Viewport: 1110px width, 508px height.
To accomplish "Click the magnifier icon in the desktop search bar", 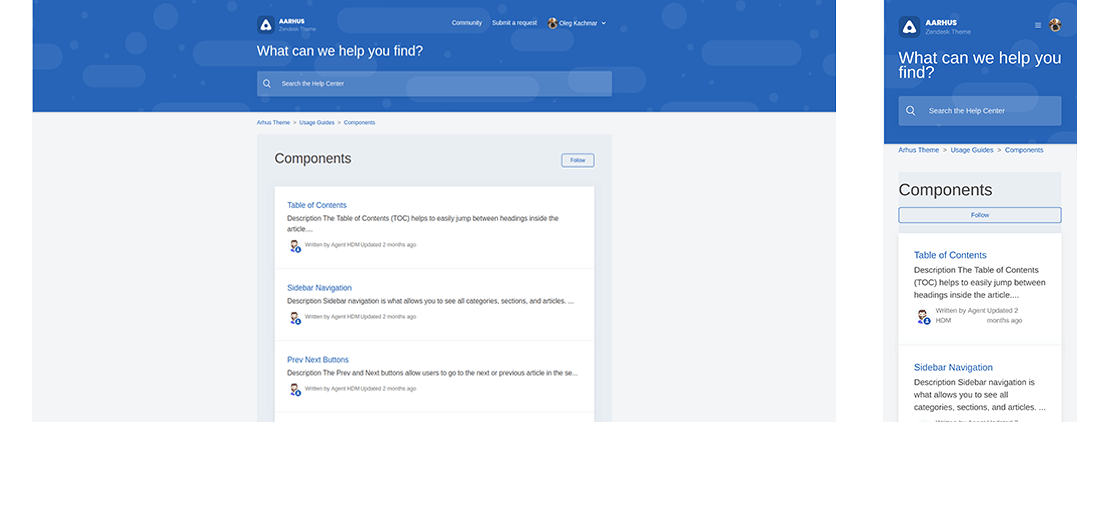I will pyautogui.click(x=267, y=84).
